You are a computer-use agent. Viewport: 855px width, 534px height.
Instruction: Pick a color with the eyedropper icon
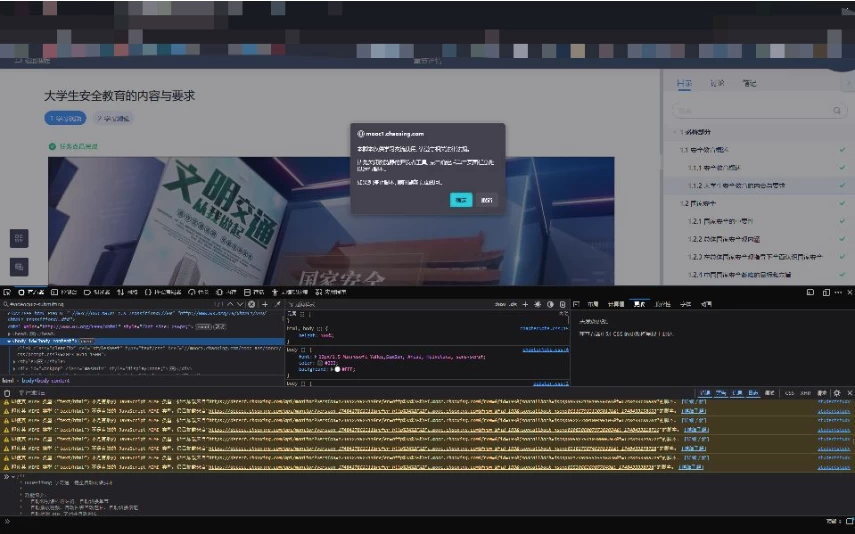278,304
